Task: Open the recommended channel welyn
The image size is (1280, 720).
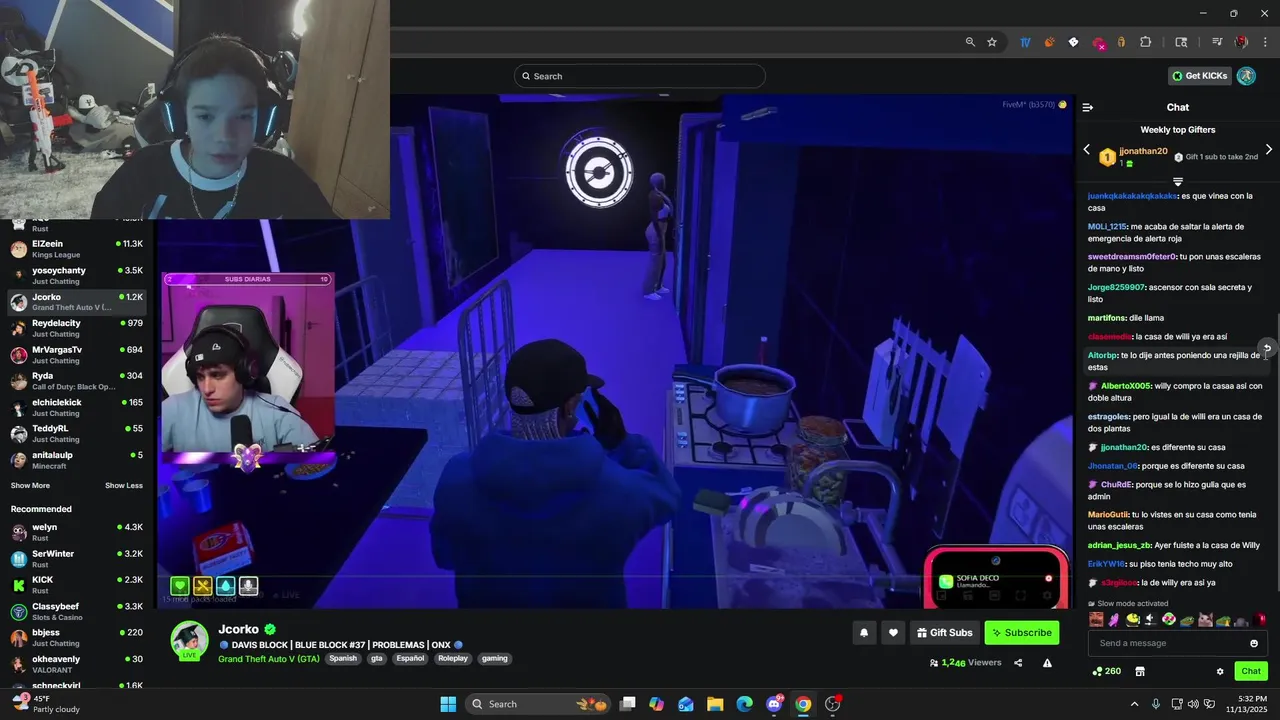Action: [77, 532]
